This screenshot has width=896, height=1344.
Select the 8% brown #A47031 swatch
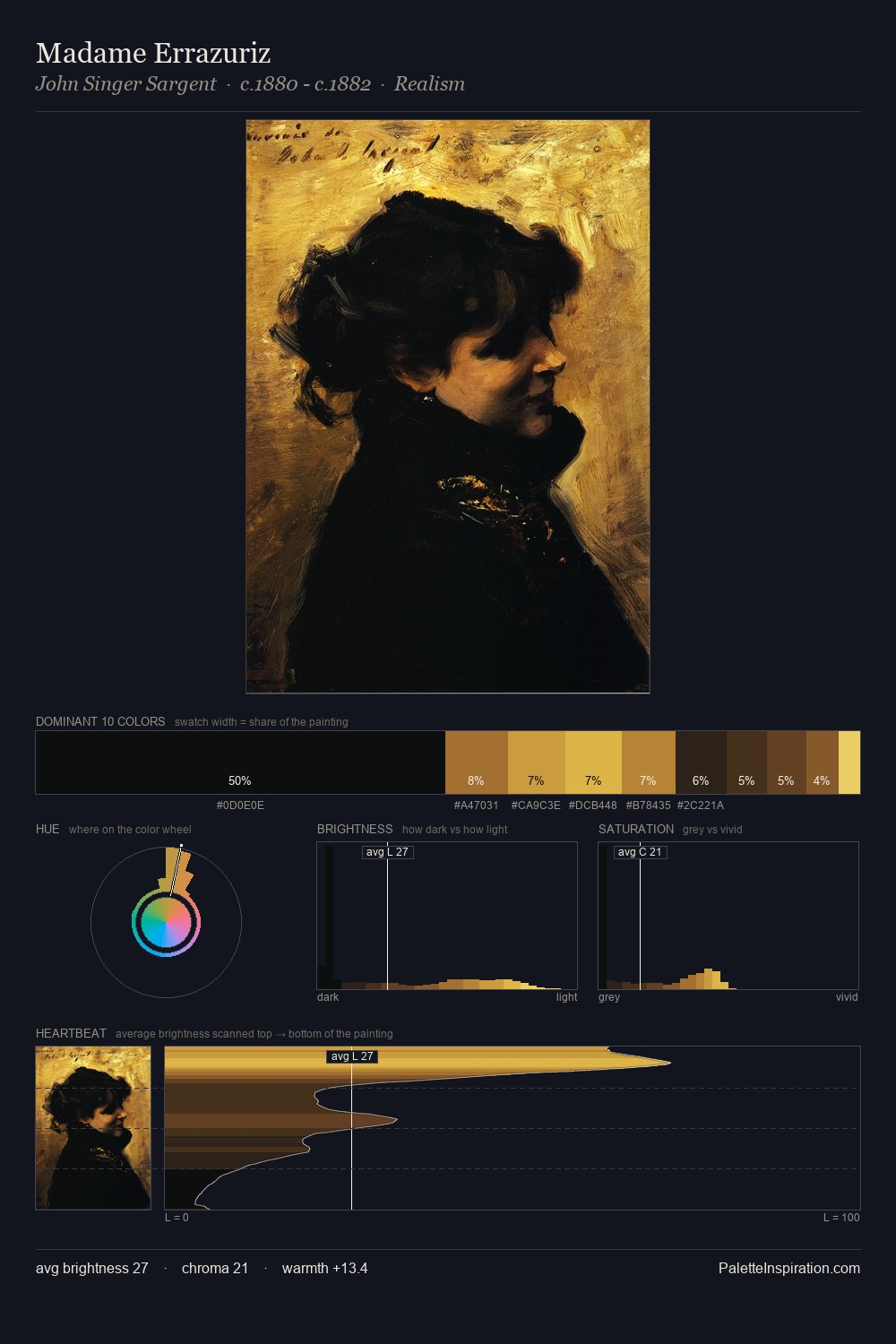coord(477,762)
